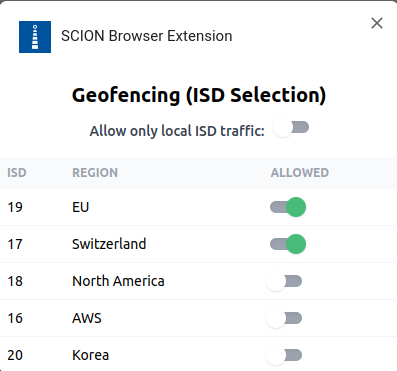
Task: Disable the EU allowed toggle
Action: coord(288,207)
